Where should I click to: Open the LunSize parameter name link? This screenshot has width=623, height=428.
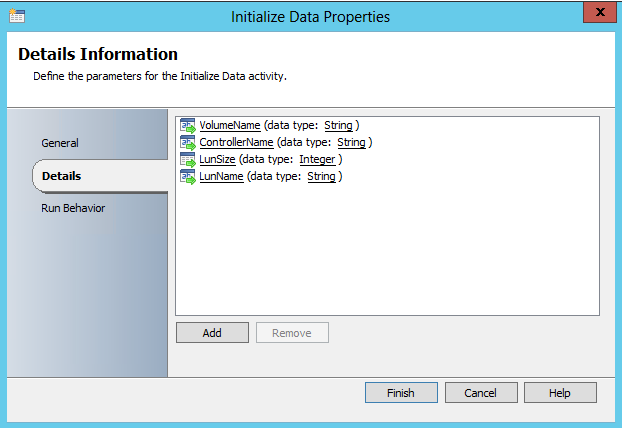[220, 159]
